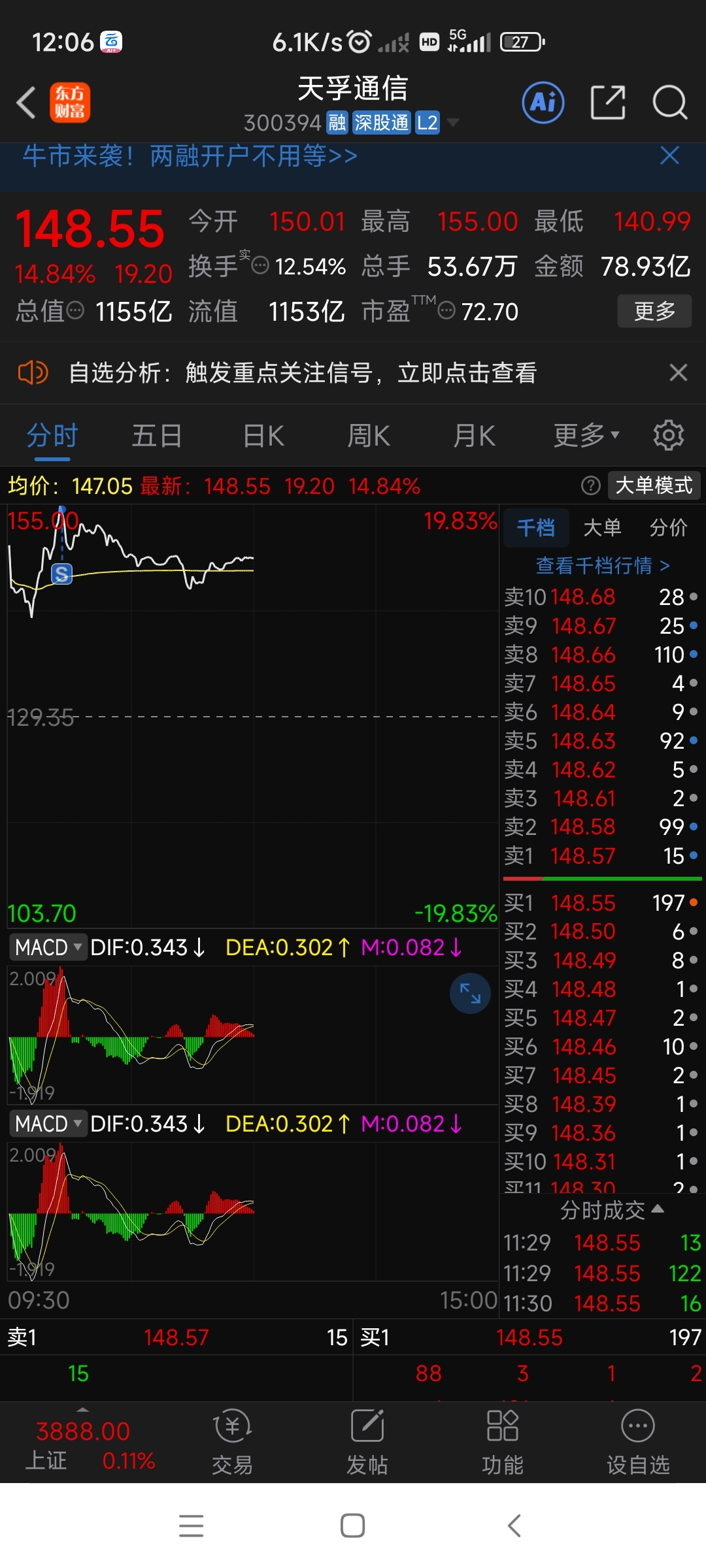
Task: Open chart settings gear icon
Action: (x=669, y=435)
